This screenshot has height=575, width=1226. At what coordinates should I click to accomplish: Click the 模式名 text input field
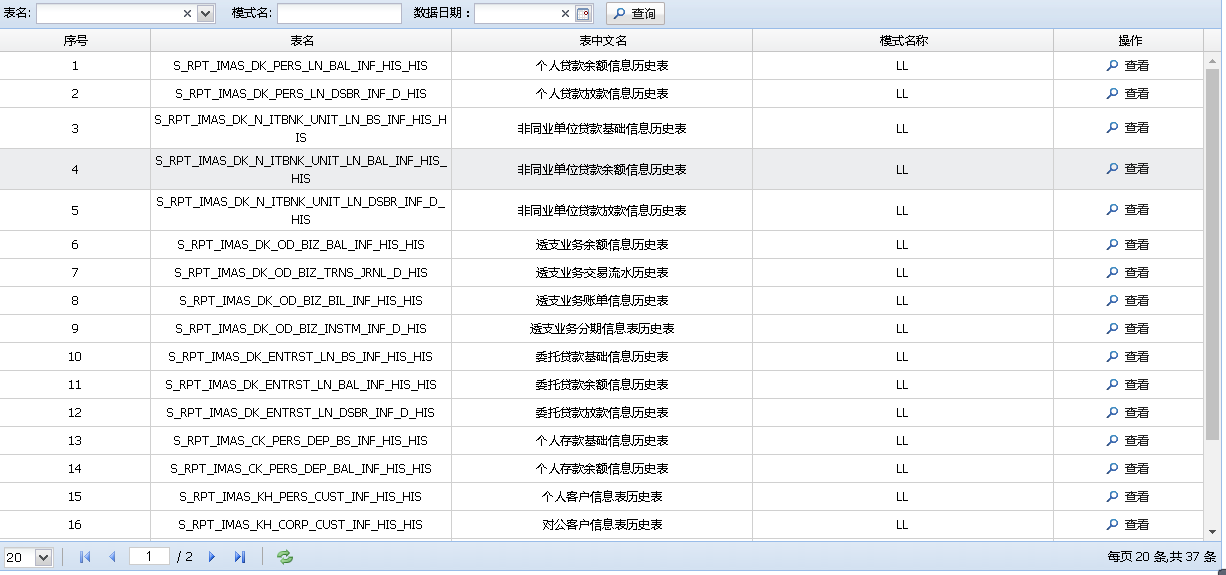(x=339, y=14)
